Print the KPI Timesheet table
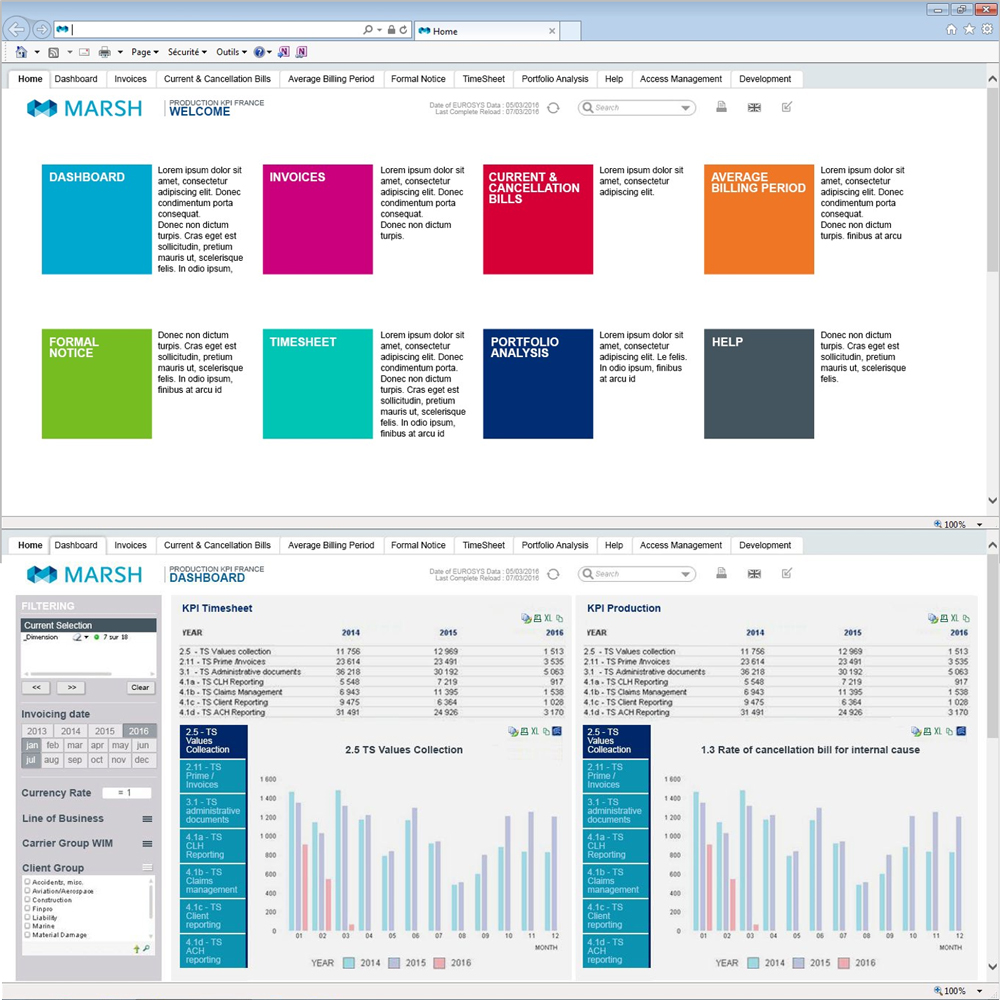The width and height of the screenshot is (1000, 1000). 537,619
